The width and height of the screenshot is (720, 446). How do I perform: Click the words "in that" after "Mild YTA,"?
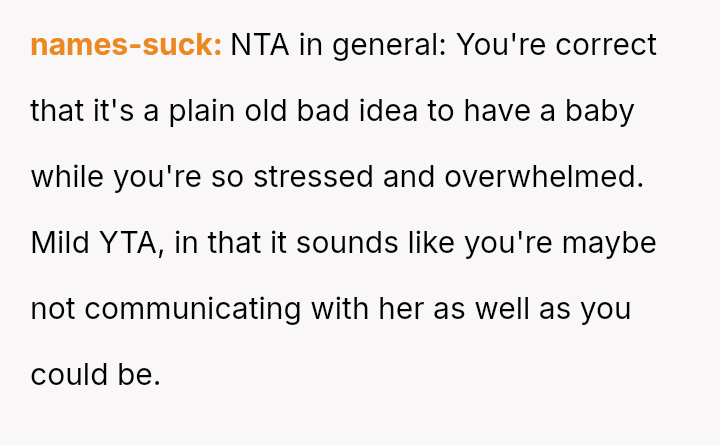(x=207, y=242)
